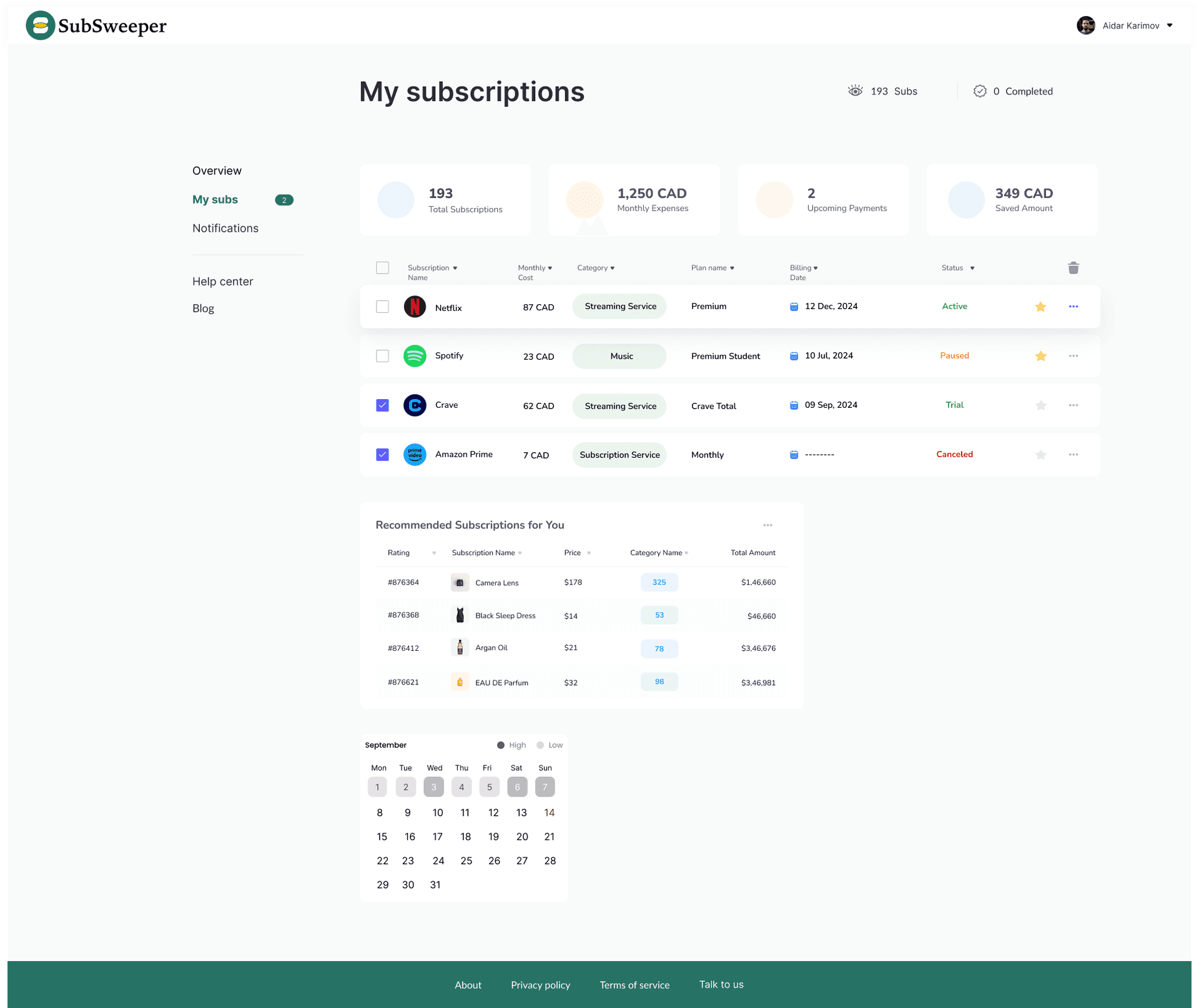The image size is (1199, 1008).
Task: Click the calendar icon for Spotify billing date
Action: tap(794, 356)
